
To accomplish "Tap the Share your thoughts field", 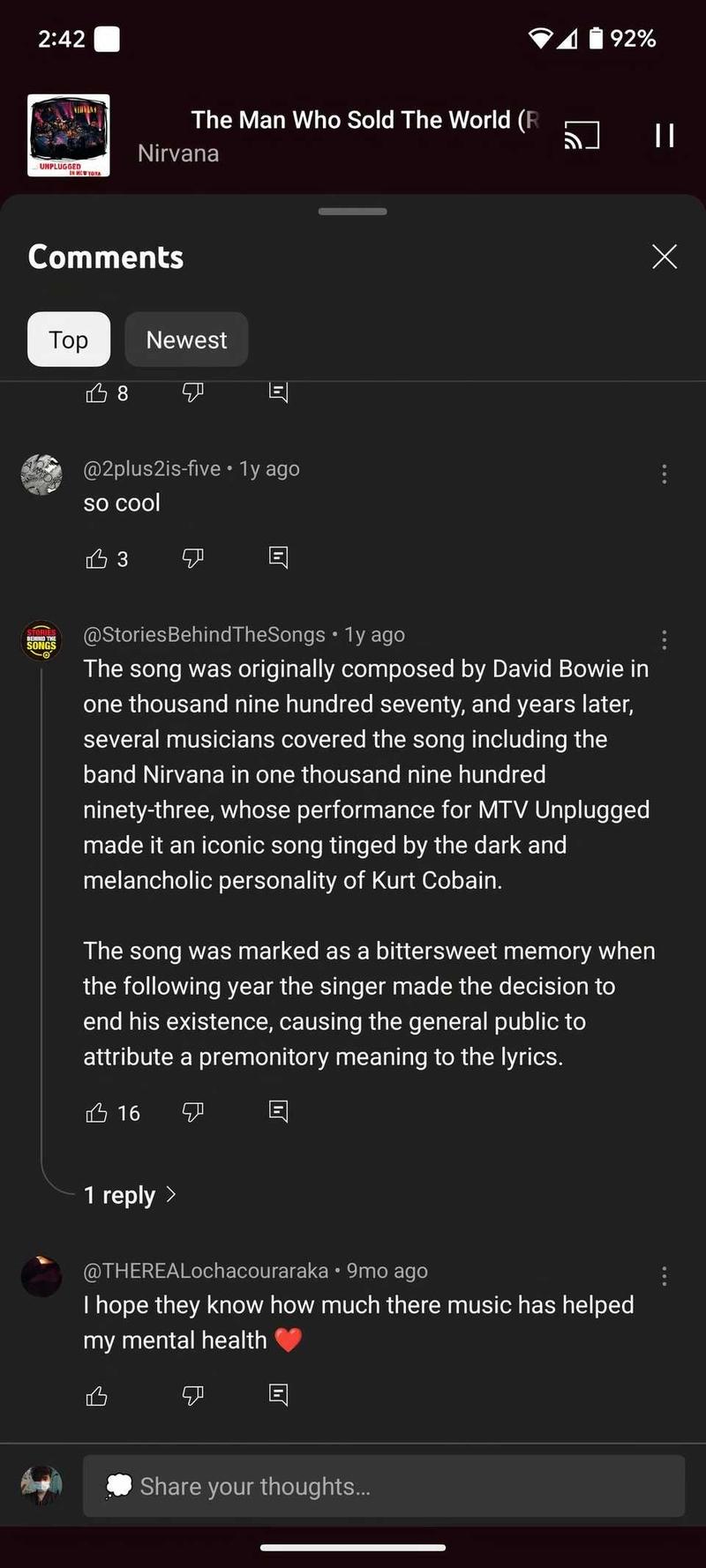I will click(x=384, y=1486).
